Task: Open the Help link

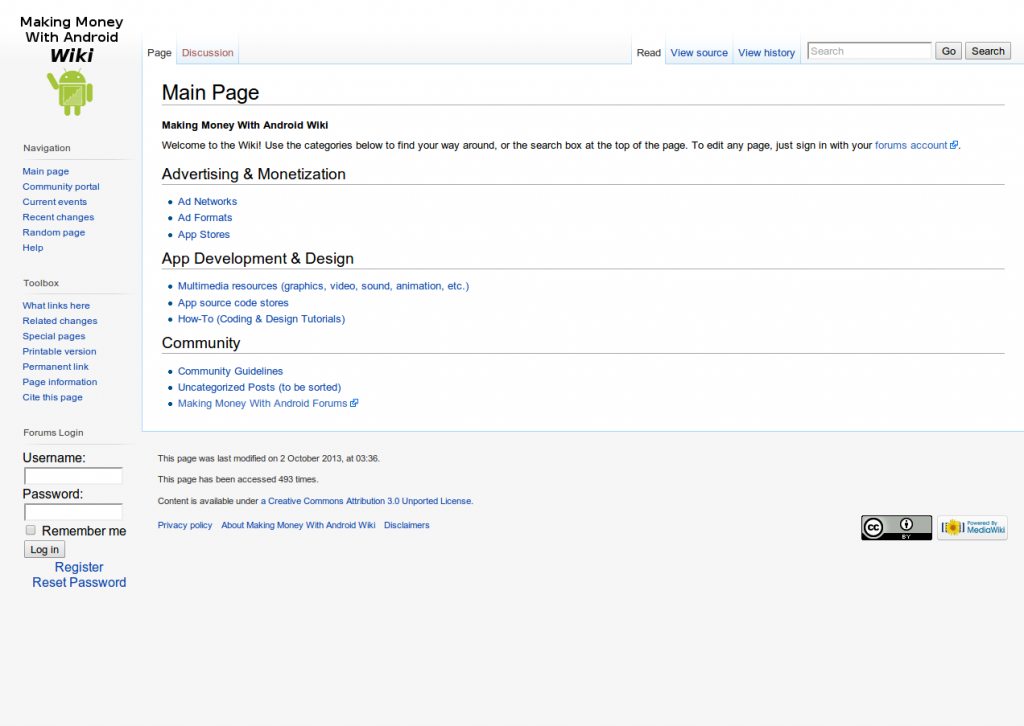Action: click(x=33, y=247)
